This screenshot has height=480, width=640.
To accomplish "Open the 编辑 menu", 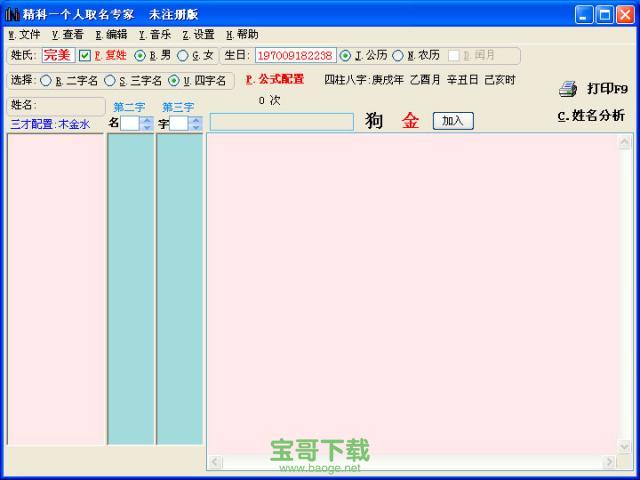I will (x=111, y=35).
